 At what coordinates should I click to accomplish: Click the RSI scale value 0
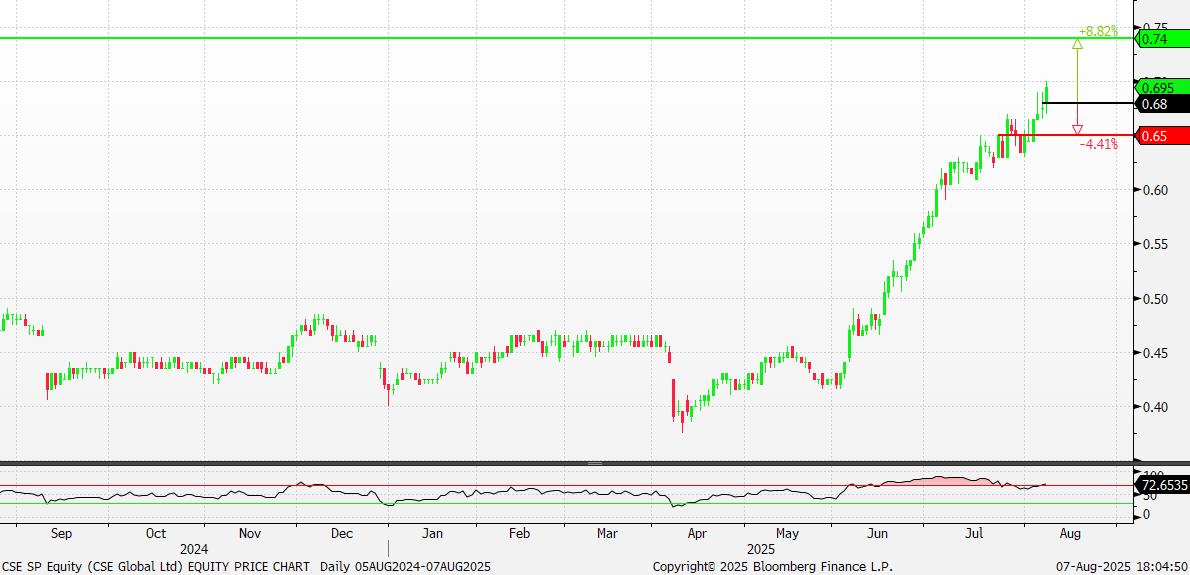[1147, 514]
